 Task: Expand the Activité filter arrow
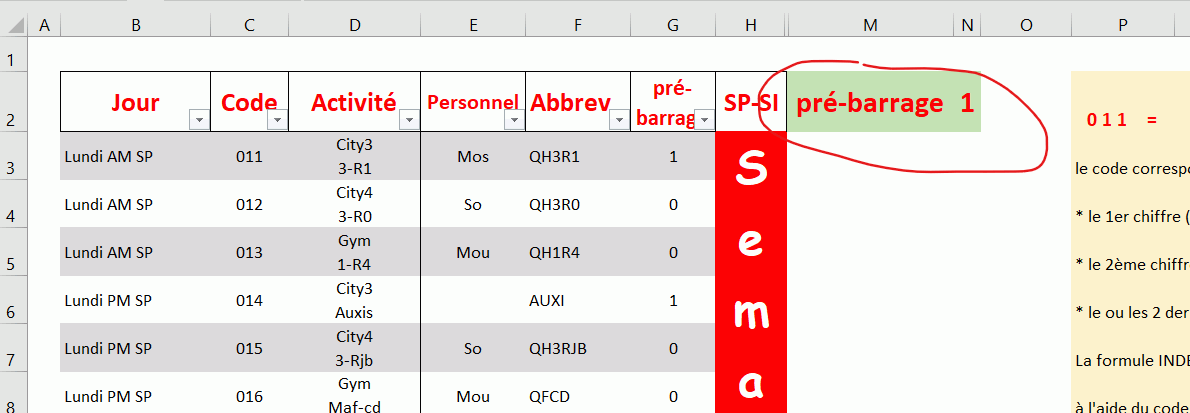409,120
